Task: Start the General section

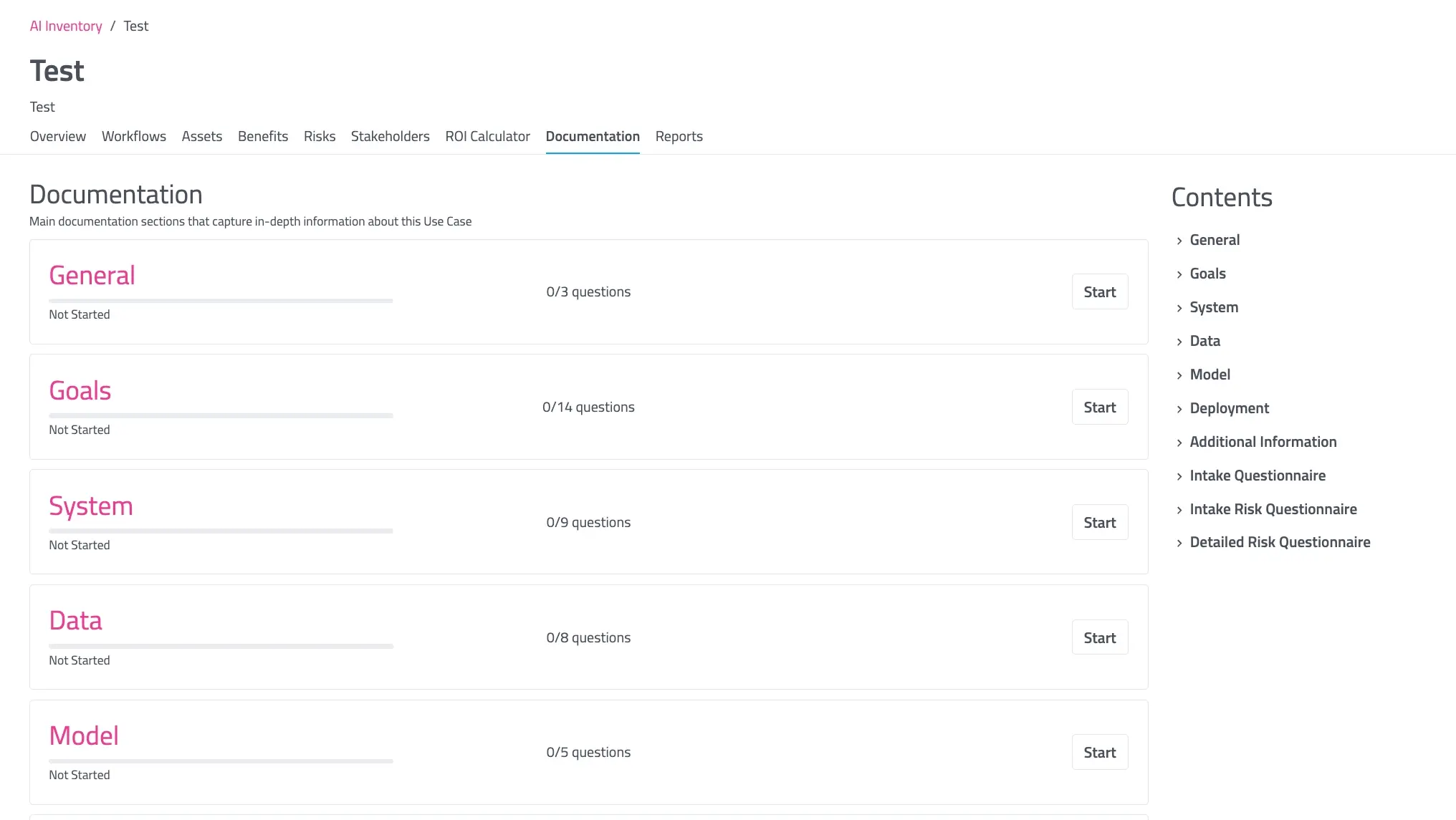Action: coord(1100,291)
